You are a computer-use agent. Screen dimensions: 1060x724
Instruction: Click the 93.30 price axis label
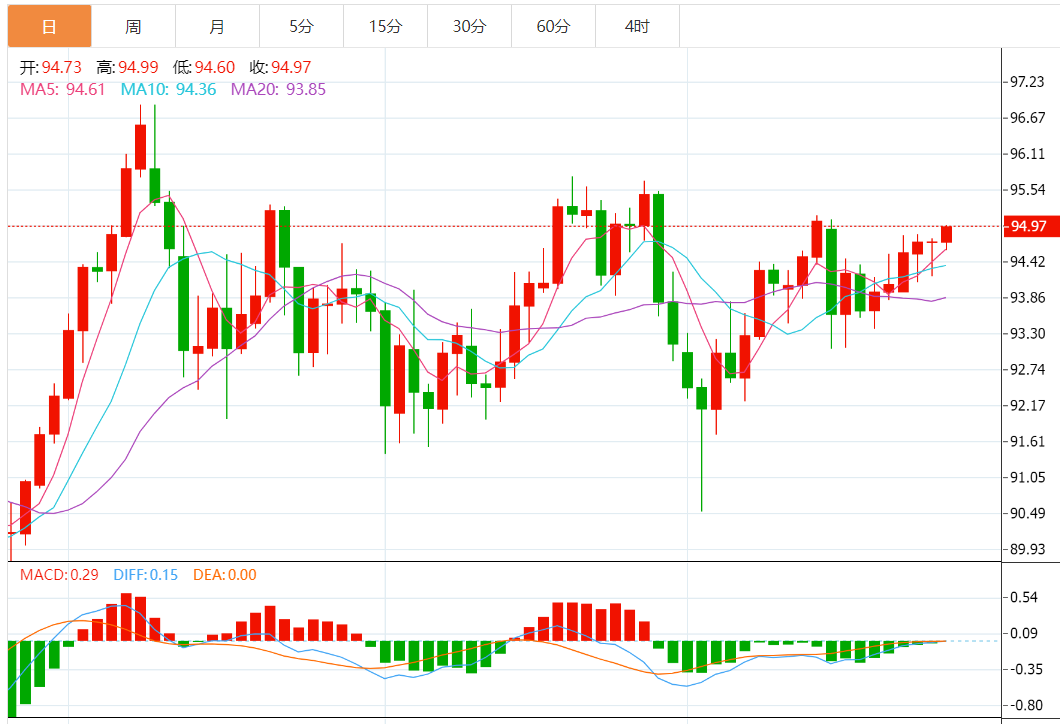point(1027,333)
